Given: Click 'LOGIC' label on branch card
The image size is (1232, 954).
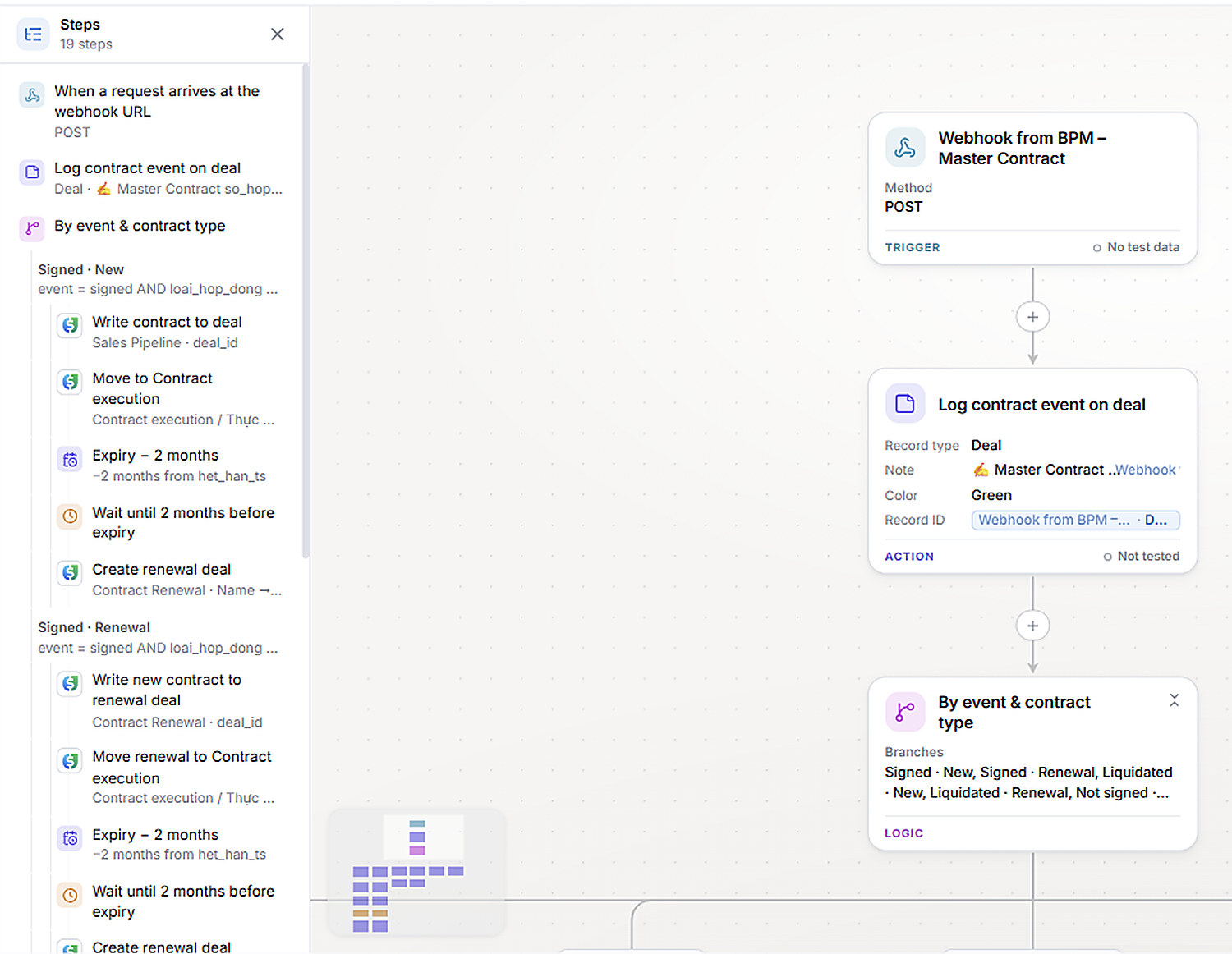Looking at the screenshot, I should (903, 832).
